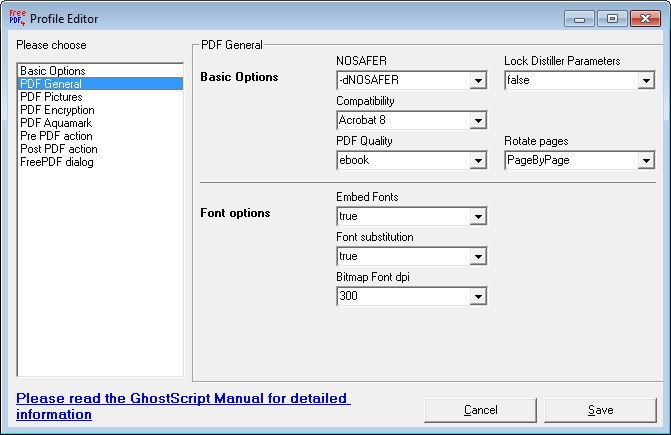Expand the Compatibility dropdown

click(478, 121)
